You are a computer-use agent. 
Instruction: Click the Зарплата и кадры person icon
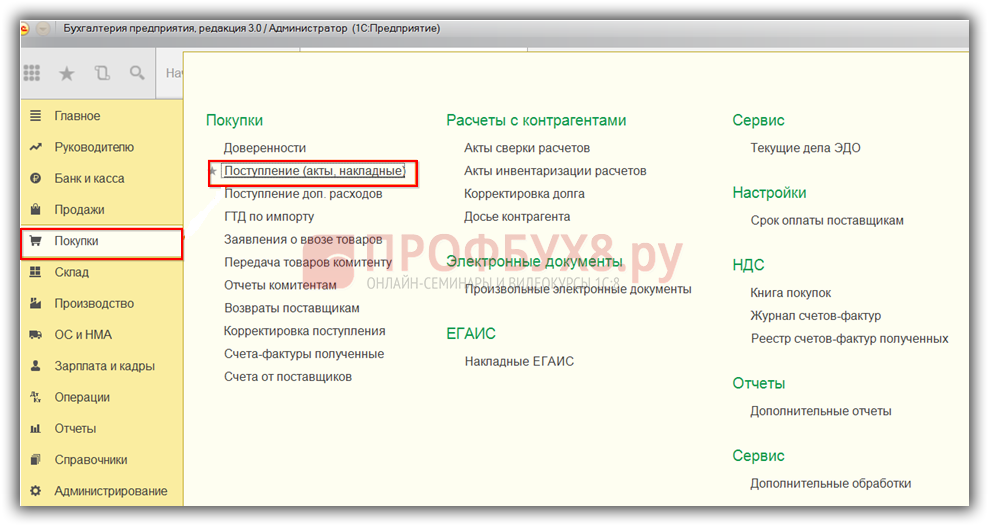pos(36,366)
